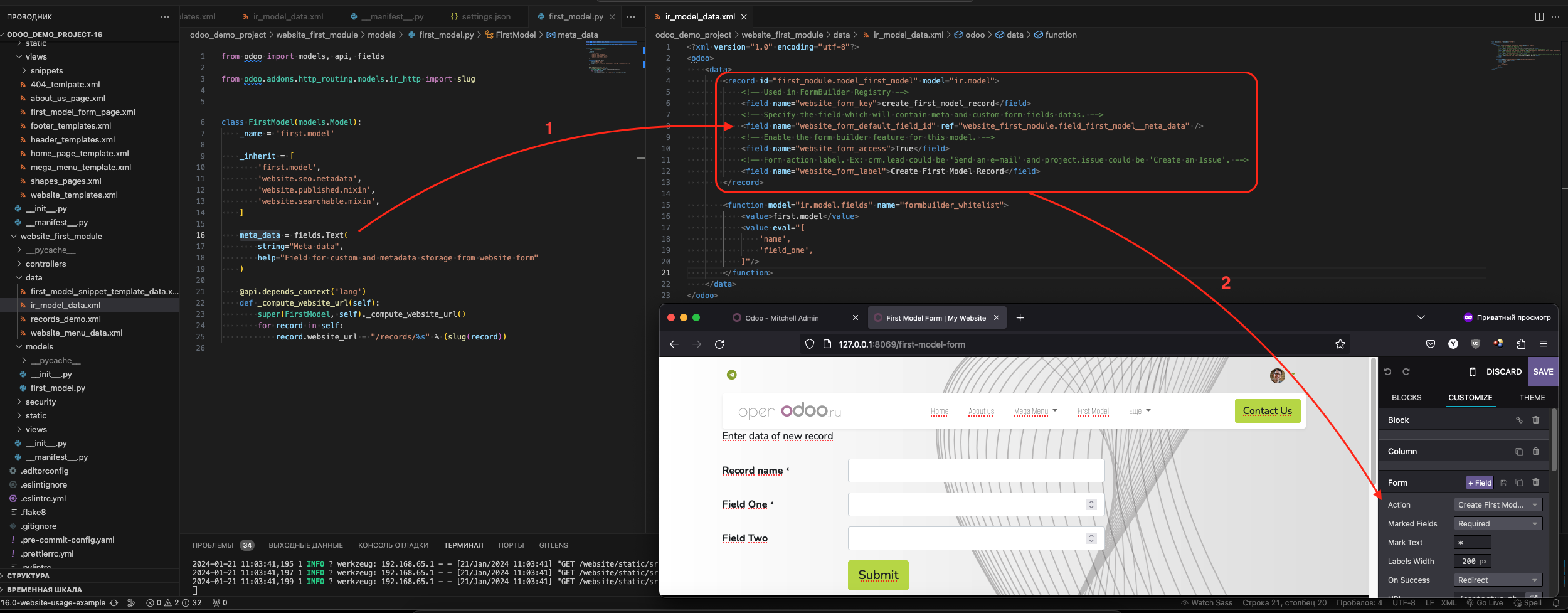Click Go Live in status bar
The image size is (1568, 613).
(x=1484, y=603)
